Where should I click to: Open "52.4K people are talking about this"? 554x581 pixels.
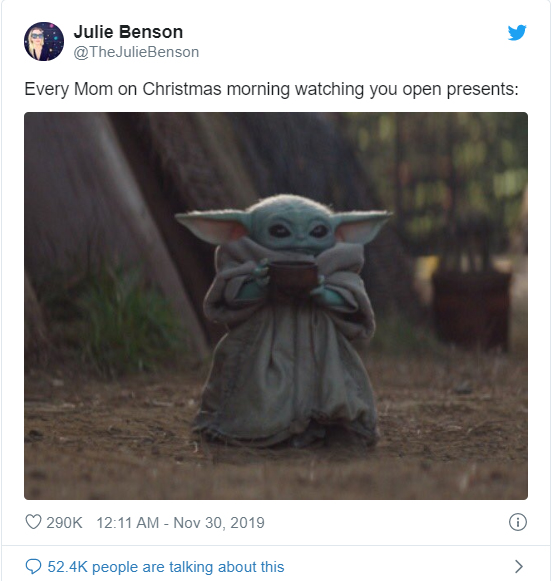click(x=166, y=567)
